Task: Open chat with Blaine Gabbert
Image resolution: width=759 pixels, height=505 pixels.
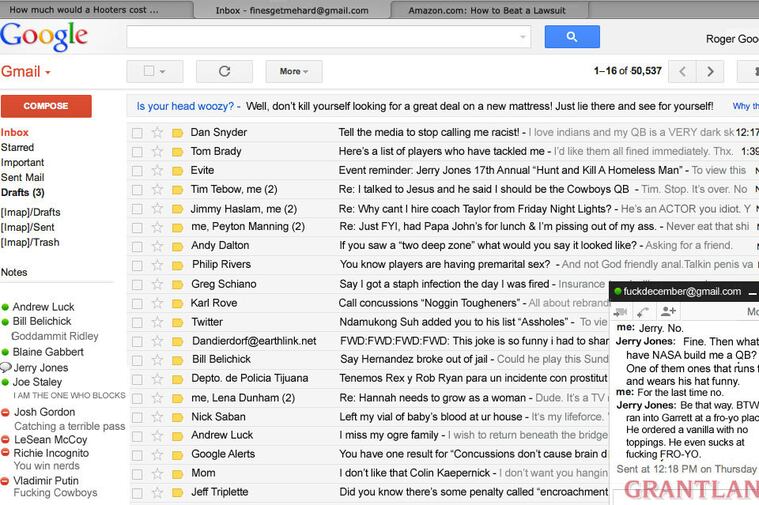Action: 48,352
